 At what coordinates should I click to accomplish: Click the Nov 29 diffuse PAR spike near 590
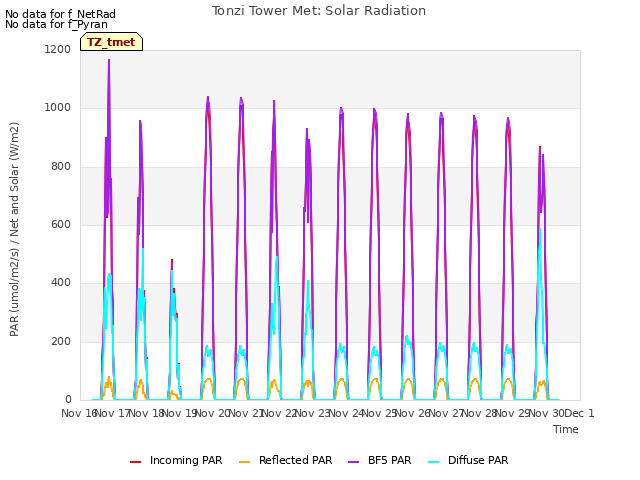pyautogui.click(x=540, y=229)
